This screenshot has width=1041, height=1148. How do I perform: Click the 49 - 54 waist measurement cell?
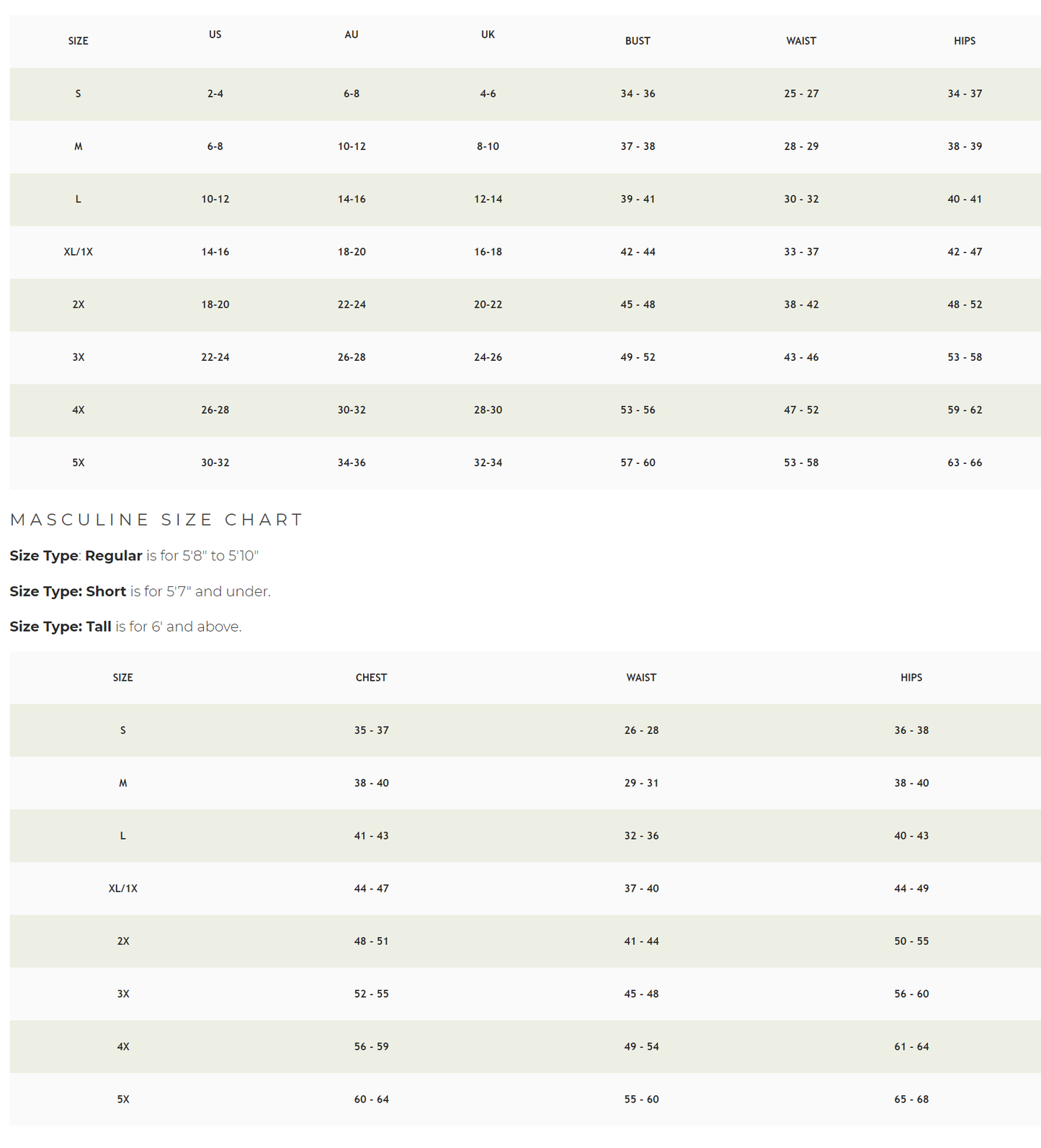tap(641, 1046)
